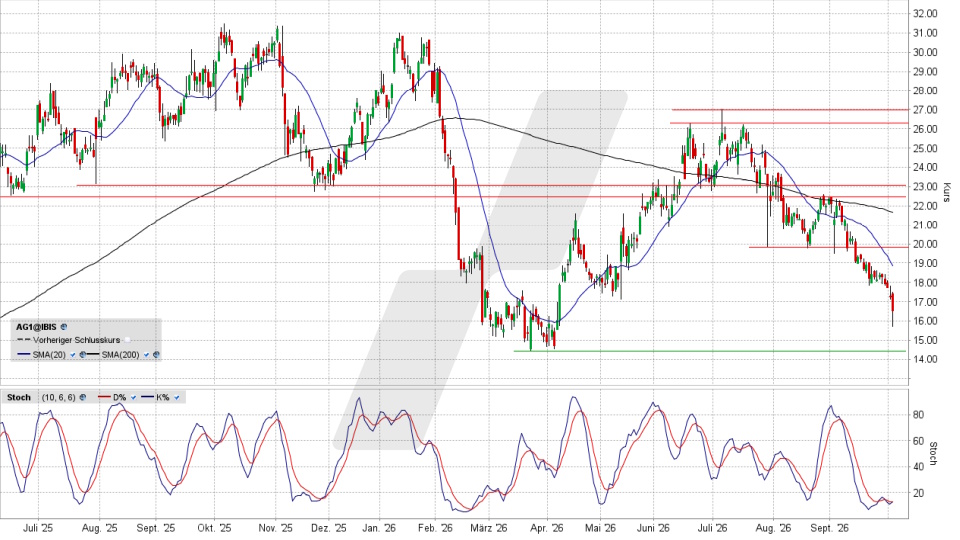960x540 pixels.
Task: Click the Dez. '25 date label
Action: pyautogui.click(x=329, y=528)
